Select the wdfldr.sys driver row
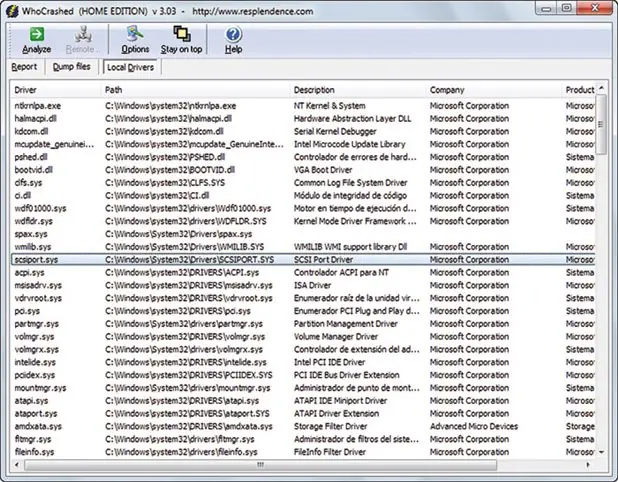Image resolution: width=618 pixels, height=482 pixels. click(303, 221)
